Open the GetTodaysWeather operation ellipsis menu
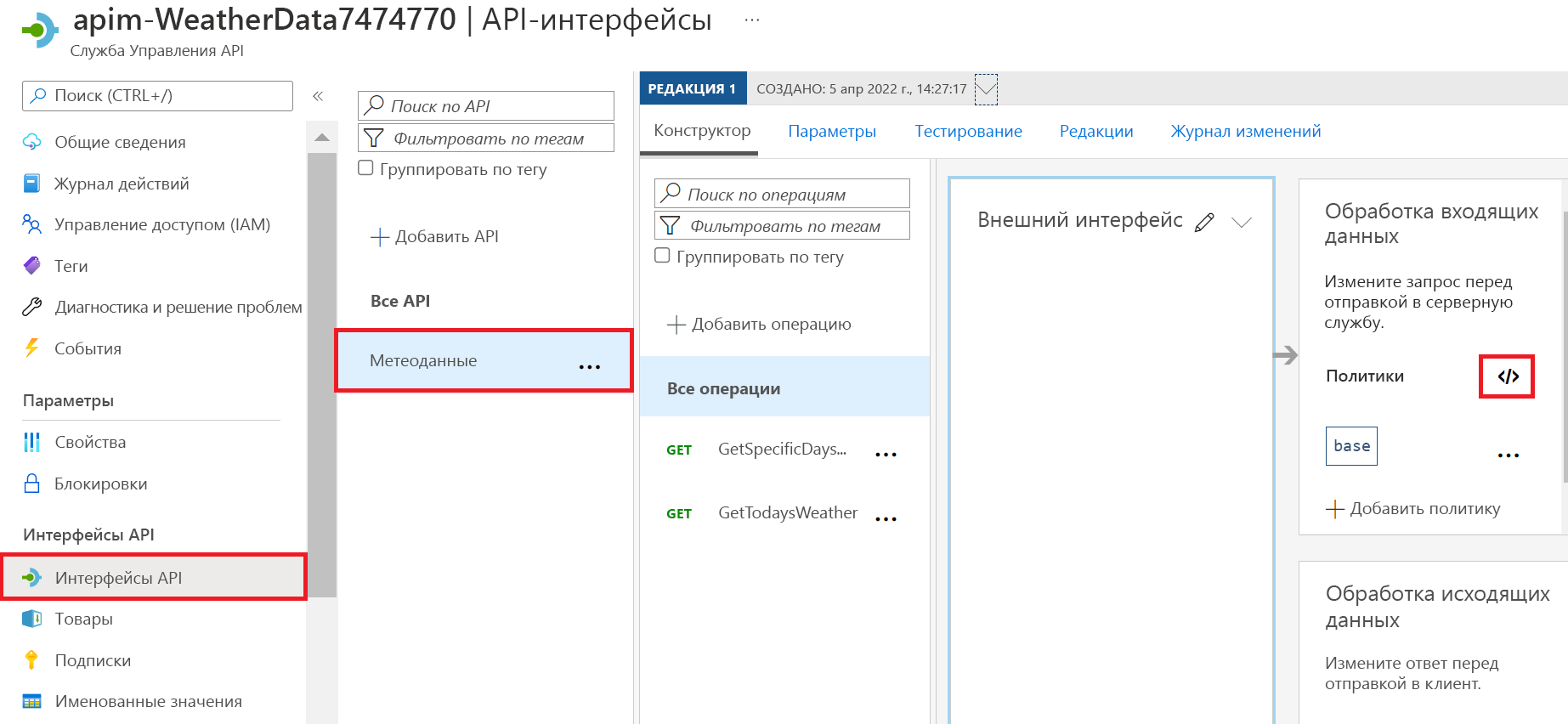Screen dimensions: 1568x724 (886, 518)
